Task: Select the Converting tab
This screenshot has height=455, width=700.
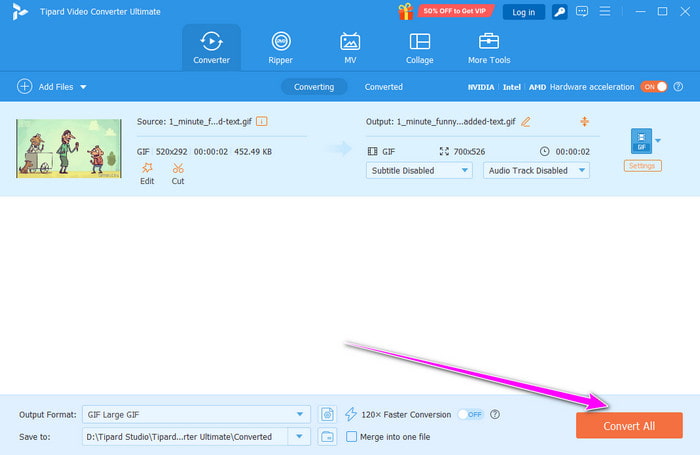Action: click(x=314, y=87)
